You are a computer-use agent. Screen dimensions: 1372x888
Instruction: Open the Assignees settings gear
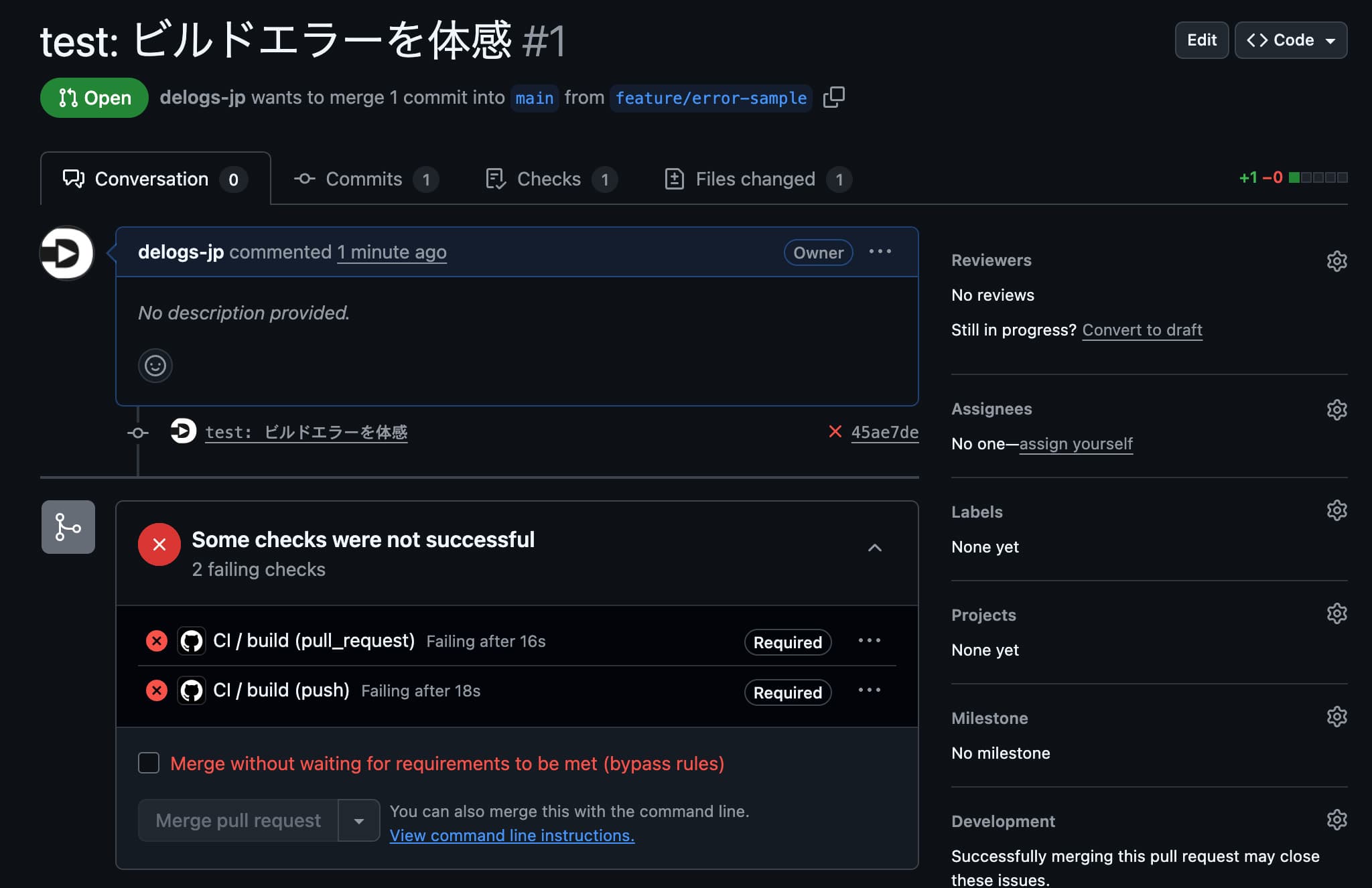[1336, 409]
